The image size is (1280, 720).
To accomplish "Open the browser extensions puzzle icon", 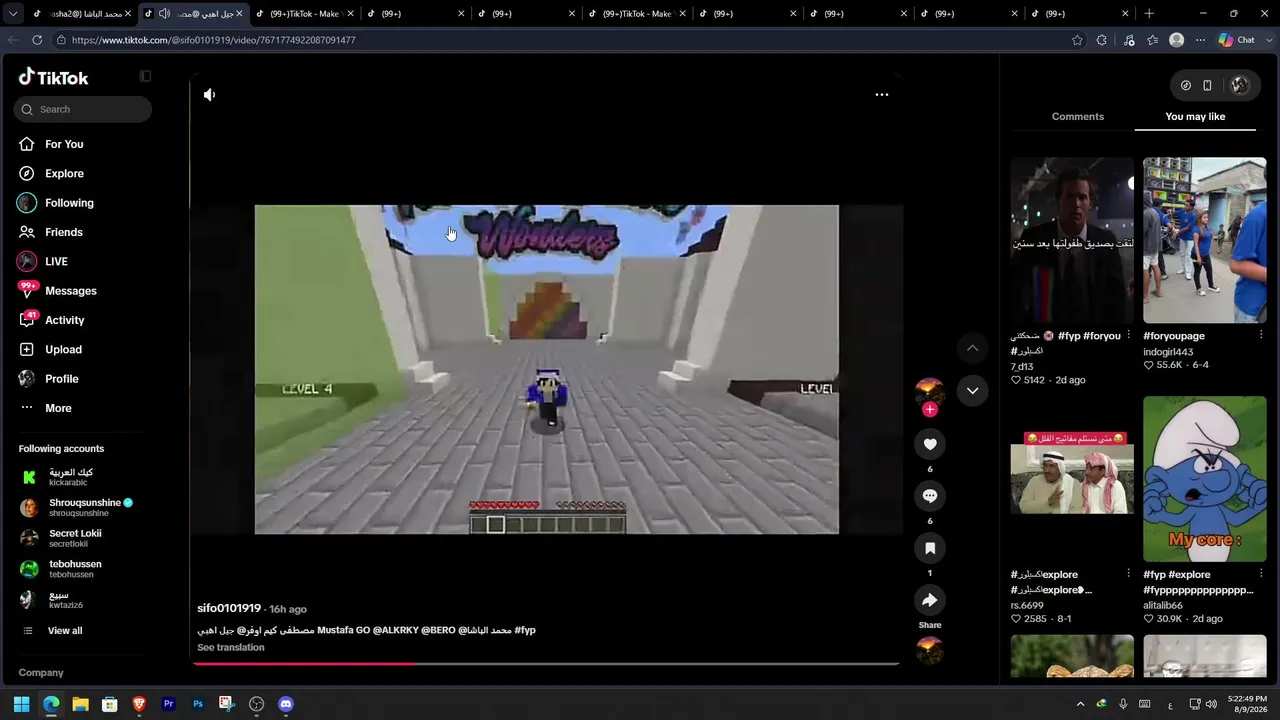I will [x=1102, y=40].
